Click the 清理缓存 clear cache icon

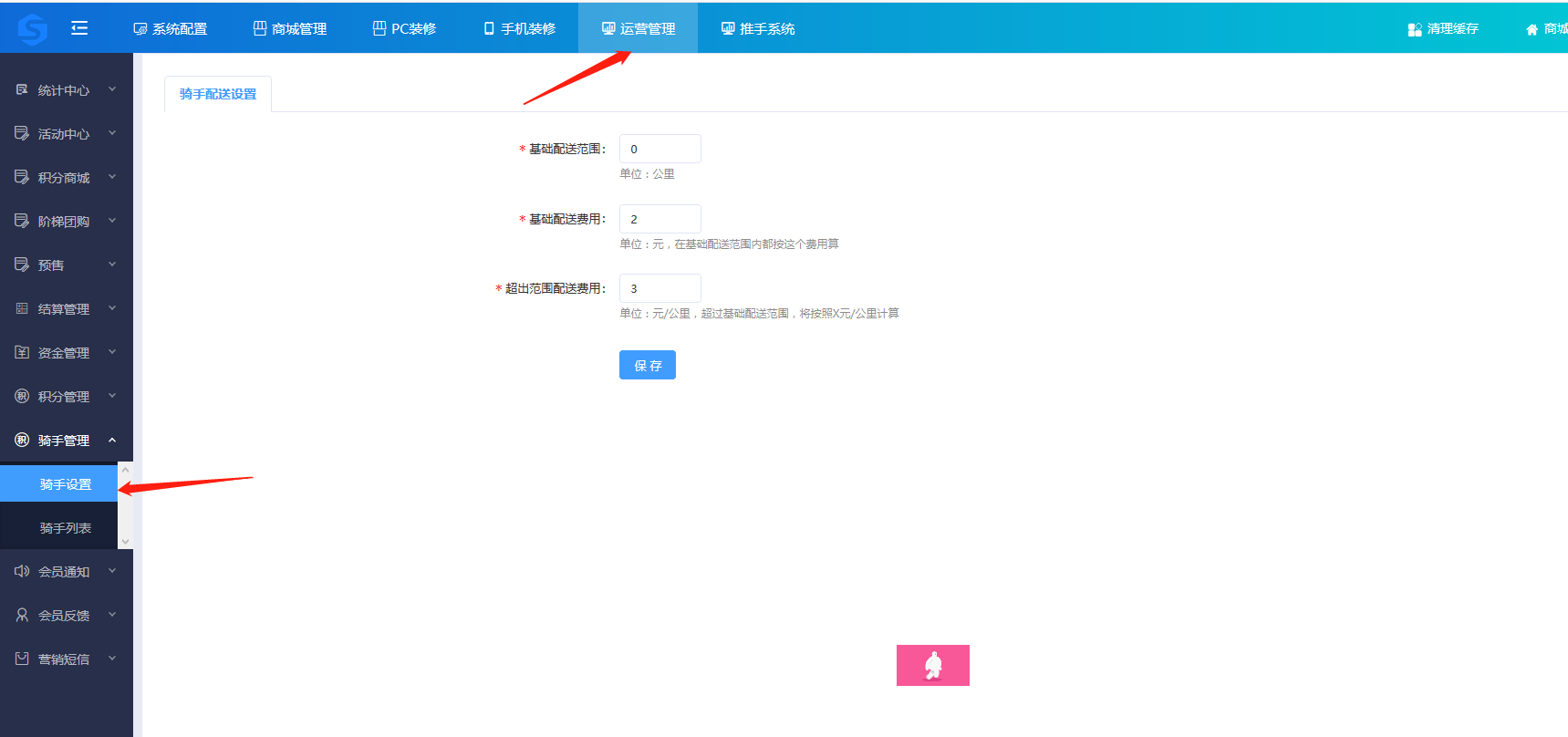tap(1415, 29)
